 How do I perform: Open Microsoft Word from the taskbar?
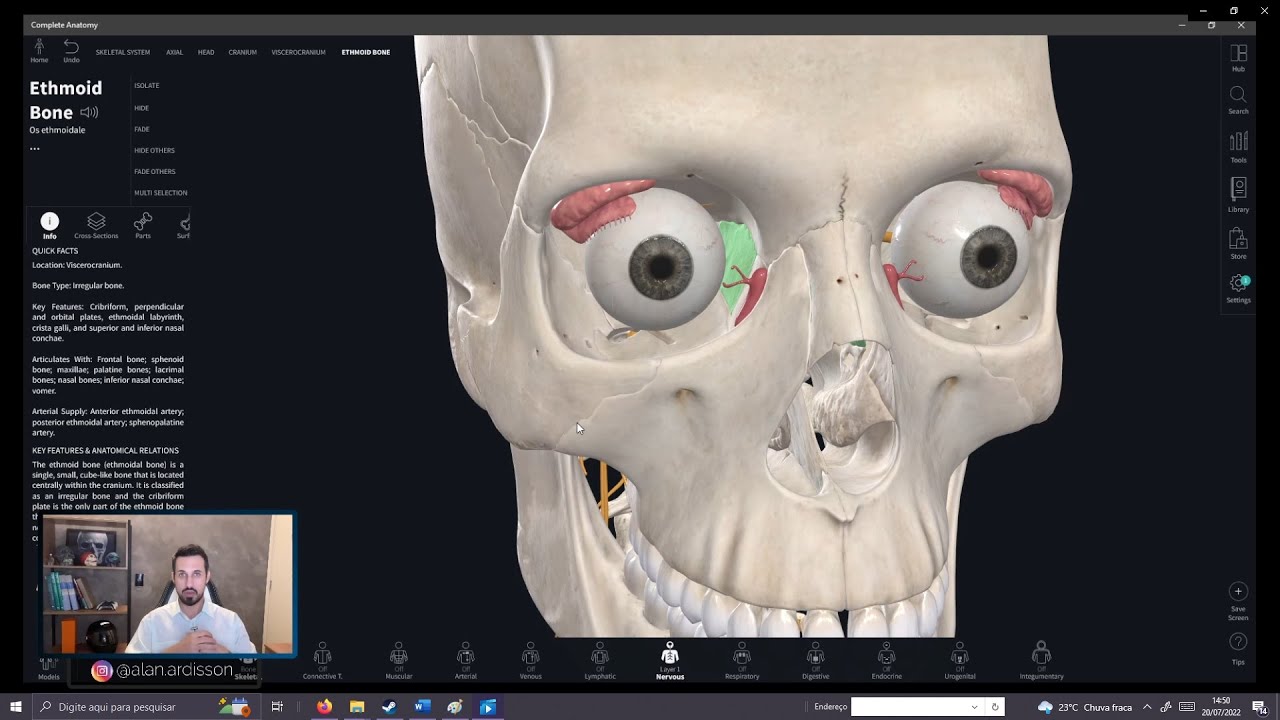[x=422, y=707]
